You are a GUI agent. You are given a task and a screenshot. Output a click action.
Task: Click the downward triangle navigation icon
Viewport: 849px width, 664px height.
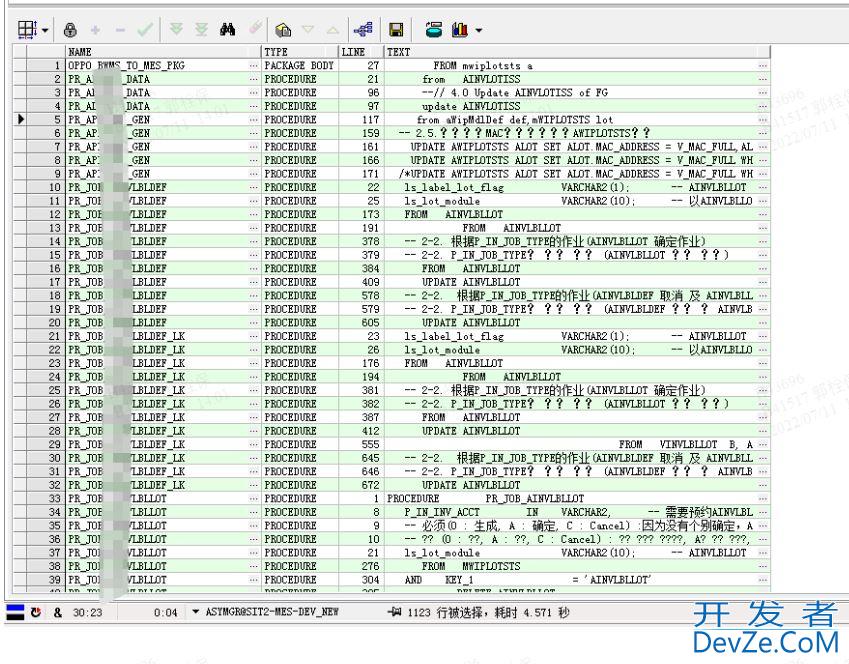(308, 30)
